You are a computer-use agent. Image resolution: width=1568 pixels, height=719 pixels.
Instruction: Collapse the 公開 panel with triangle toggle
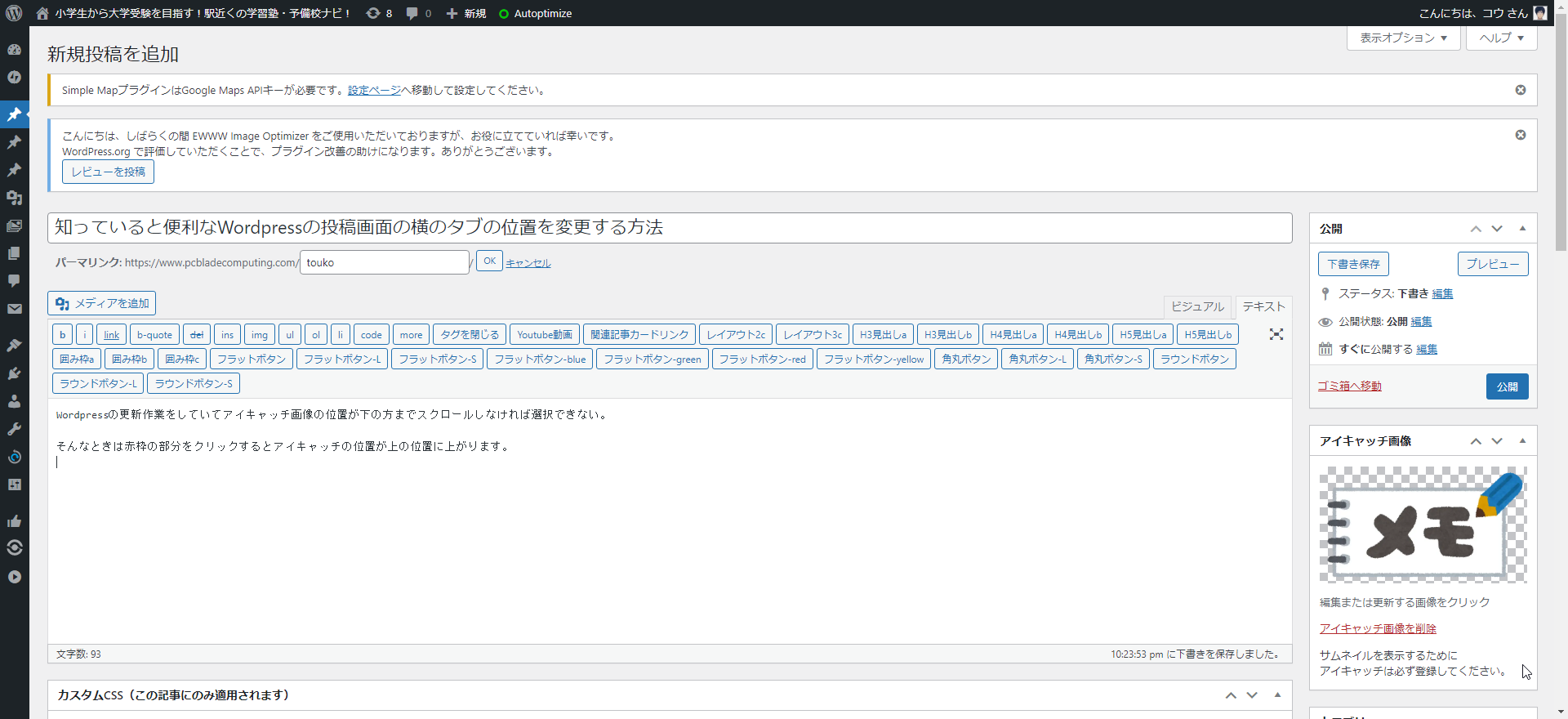[x=1522, y=229]
